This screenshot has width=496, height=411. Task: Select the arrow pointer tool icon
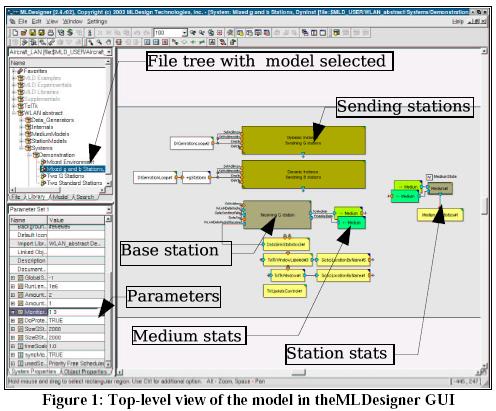(91, 42)
